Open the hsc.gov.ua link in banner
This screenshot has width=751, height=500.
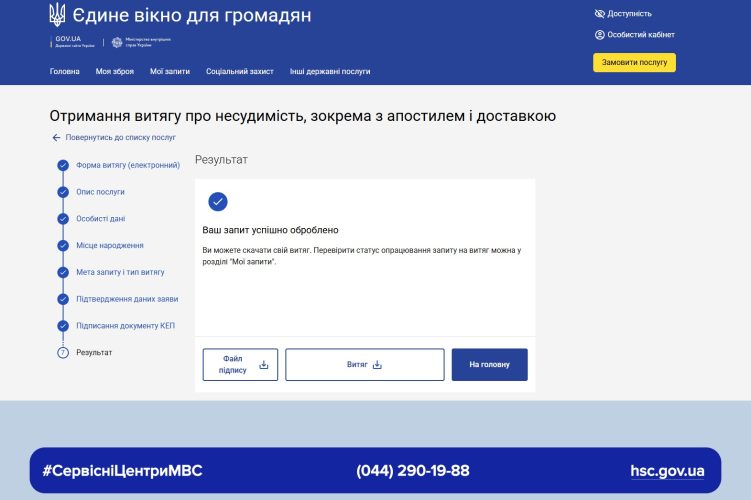[x=667, y=471]
